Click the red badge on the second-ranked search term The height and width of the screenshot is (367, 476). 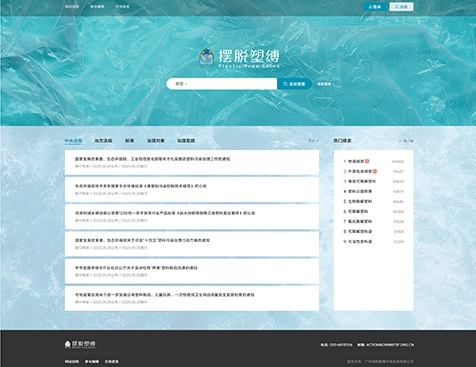[x=375, y=171]
